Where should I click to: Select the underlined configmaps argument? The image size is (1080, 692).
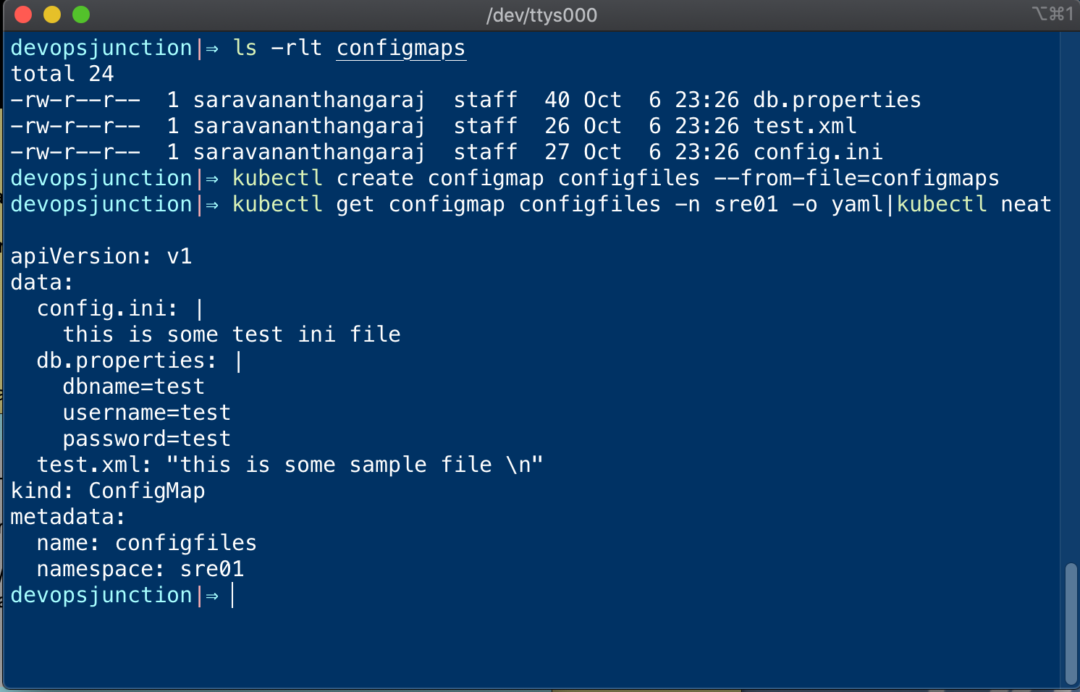coord(400,47)
